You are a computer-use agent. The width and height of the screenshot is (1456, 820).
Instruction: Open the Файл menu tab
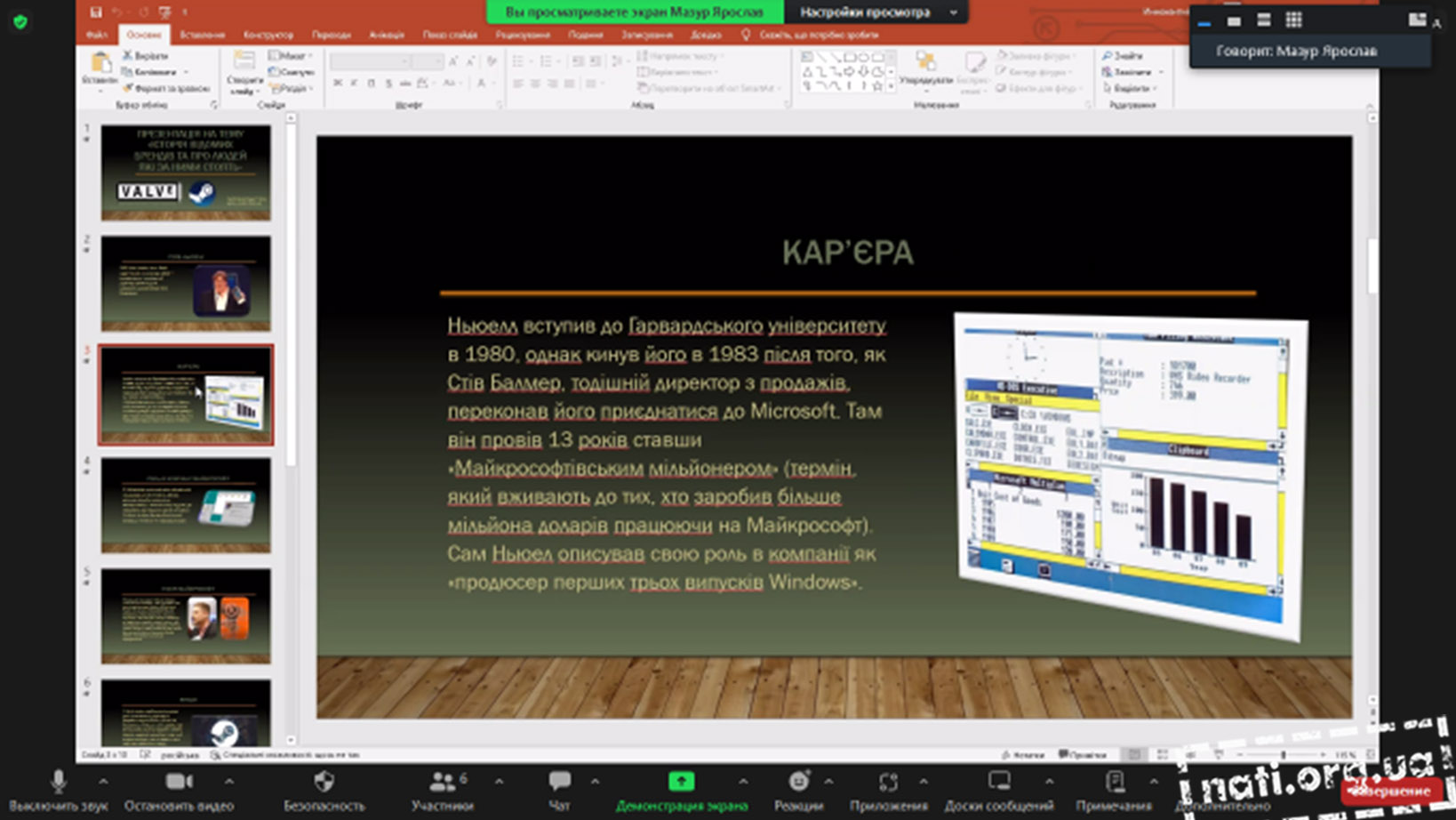point(96,35)
